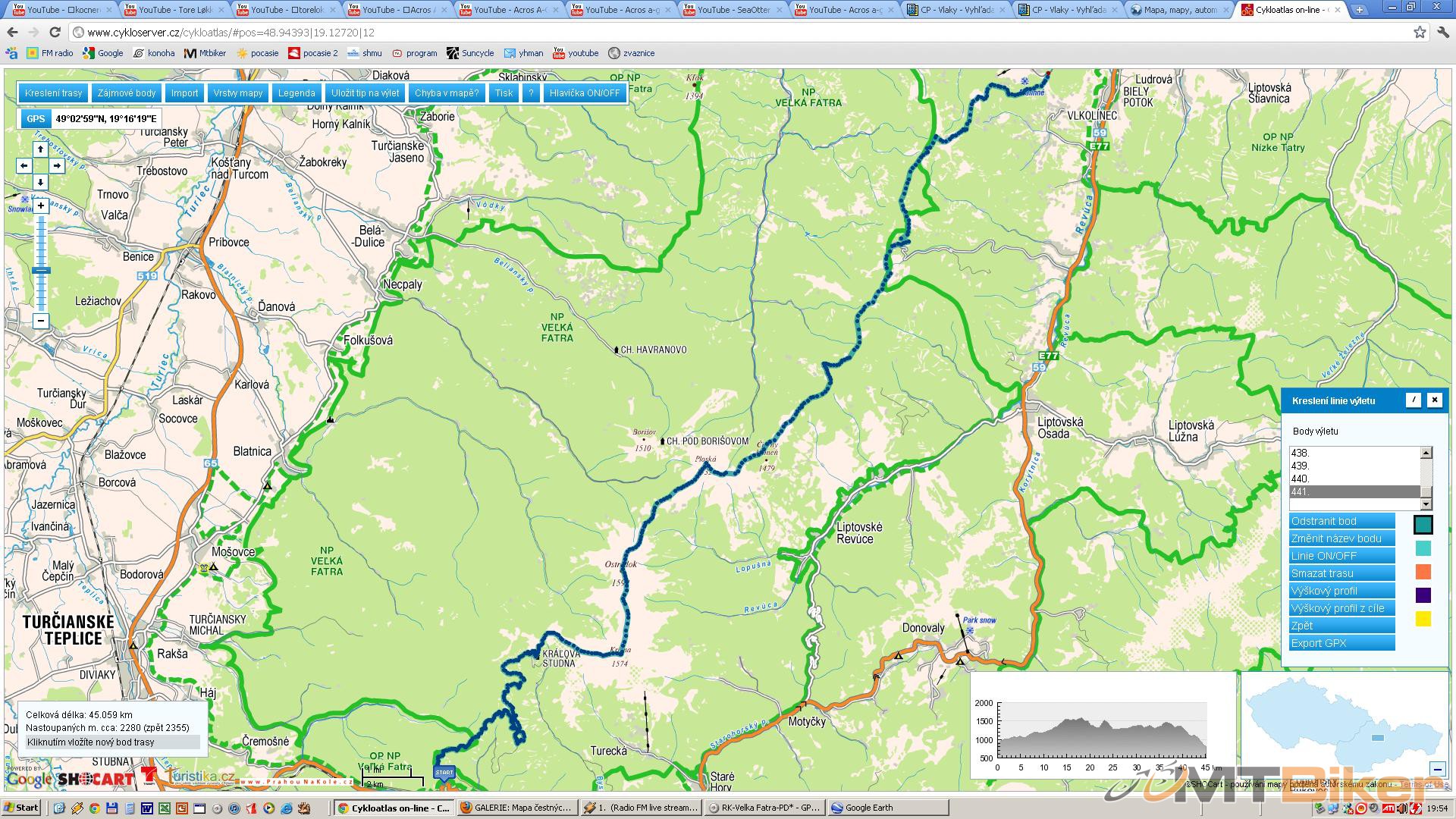Collapse the Czech overview minimap
Screen dimensions: 1456x819
pos(1437,769)
